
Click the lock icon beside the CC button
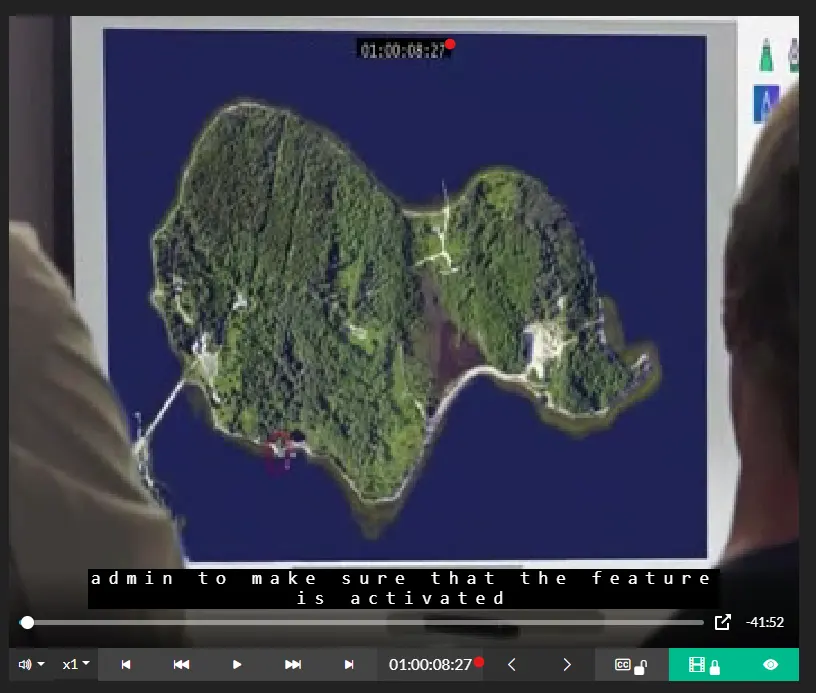tap(643, 666)
